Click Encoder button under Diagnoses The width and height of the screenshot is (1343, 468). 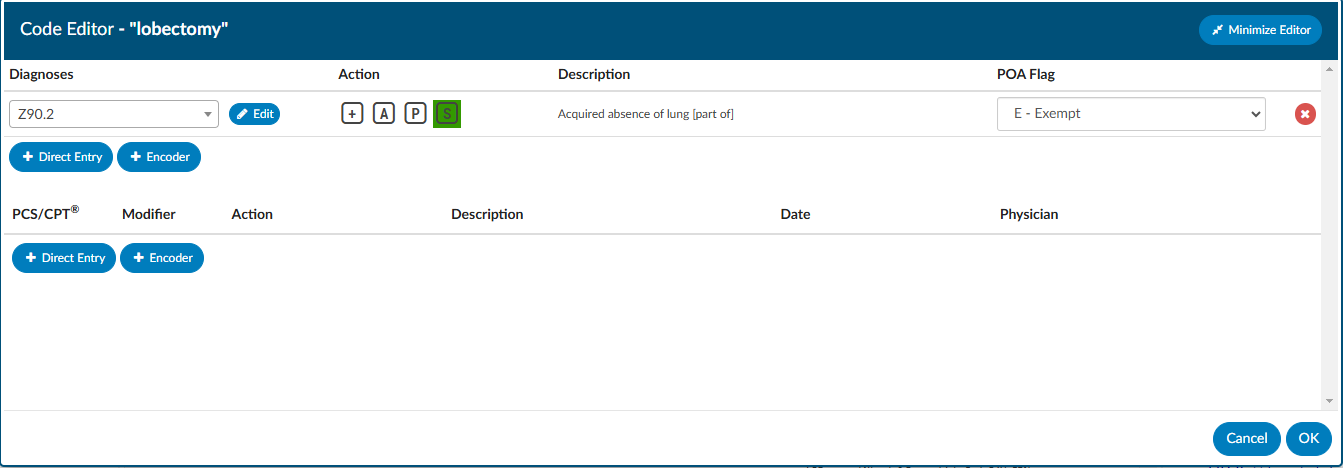(159, 157)
